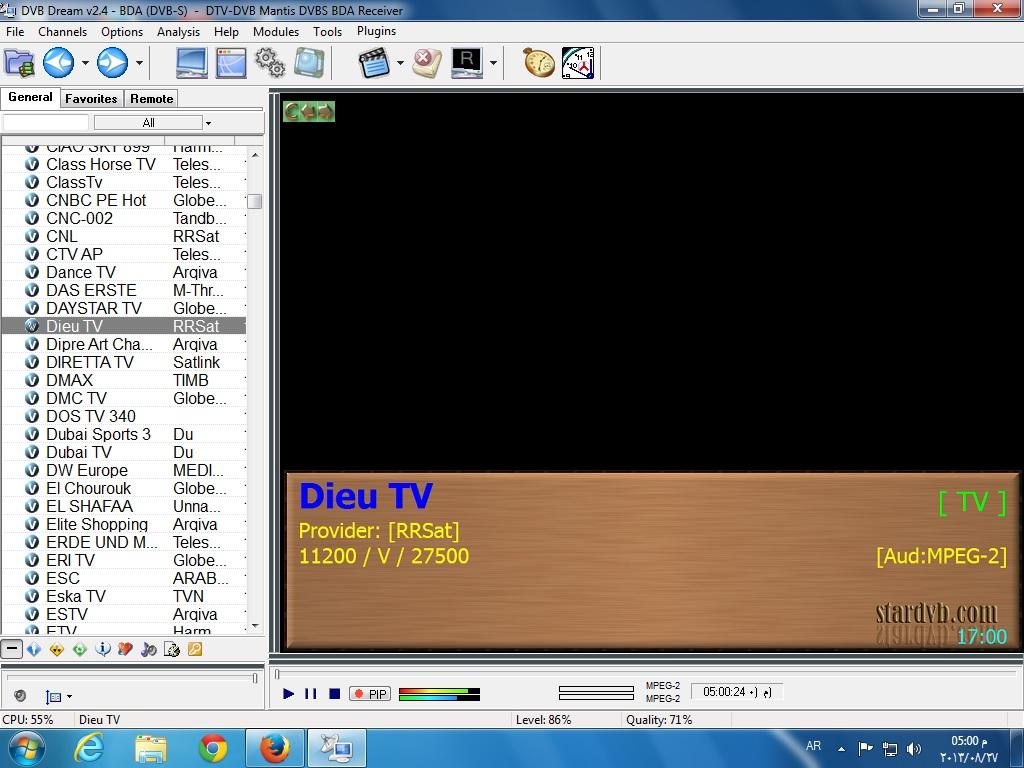The image size is (1024, 768).
Task: Open dropdown arrow next to next channel
Action: (139, 63)
